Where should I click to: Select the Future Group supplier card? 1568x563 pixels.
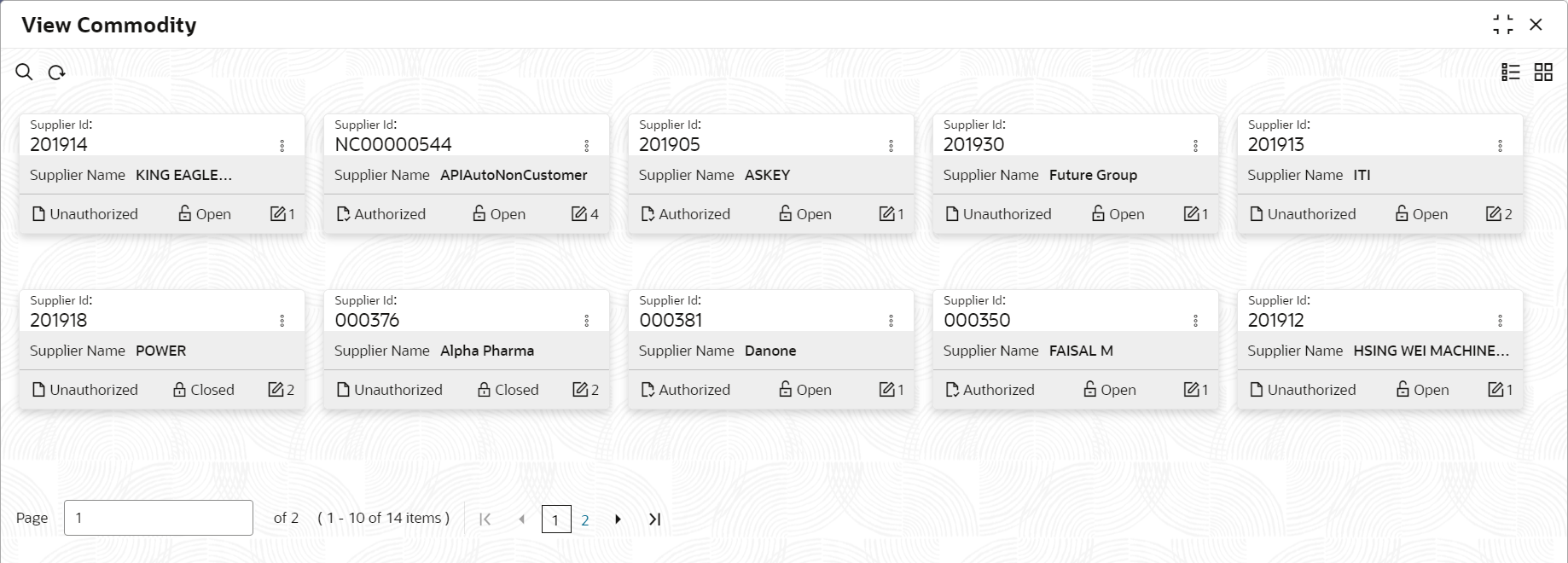point(1075,175)
